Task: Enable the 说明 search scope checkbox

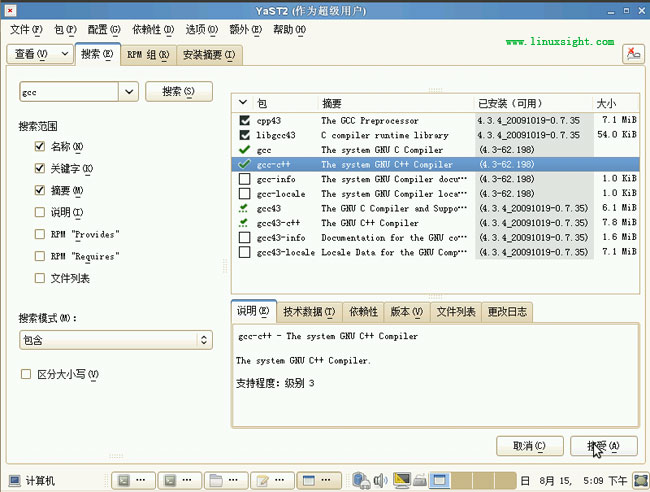Action: [x=40, y=212]
